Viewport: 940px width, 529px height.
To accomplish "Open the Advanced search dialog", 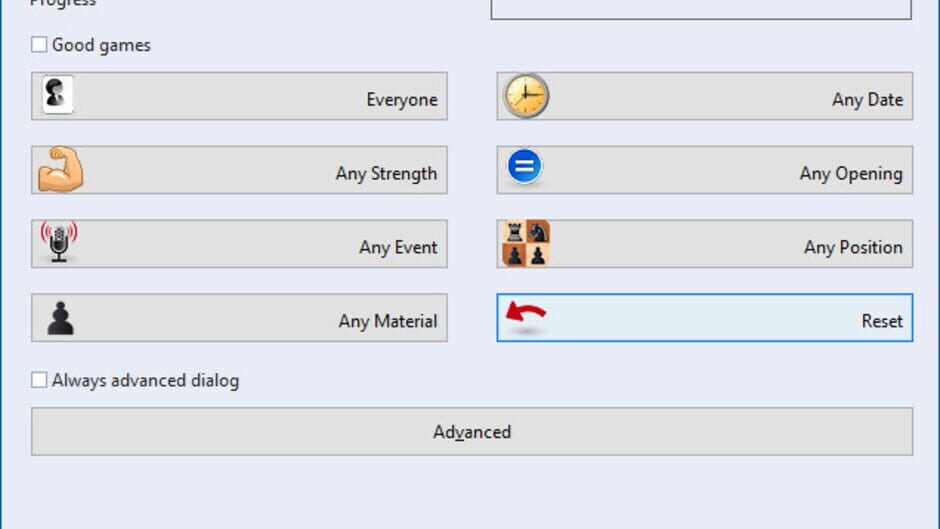I will [472, 432].
